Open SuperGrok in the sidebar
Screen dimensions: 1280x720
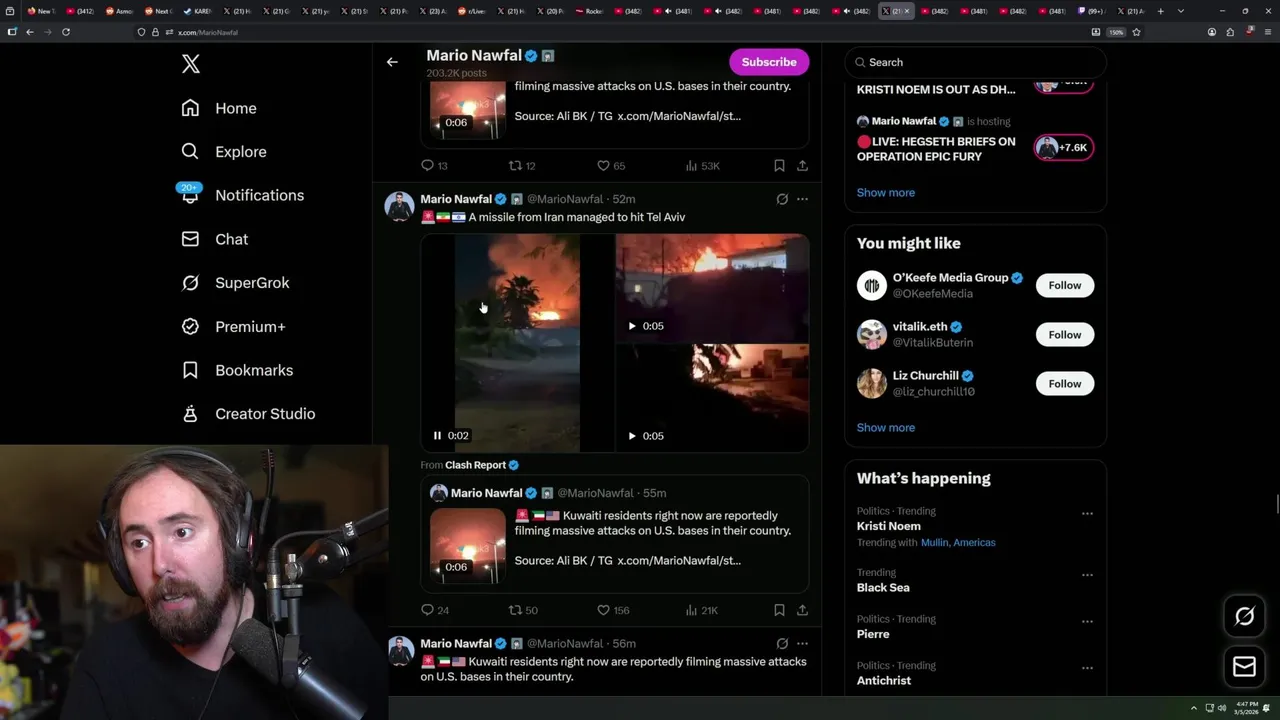coord(235,283)
